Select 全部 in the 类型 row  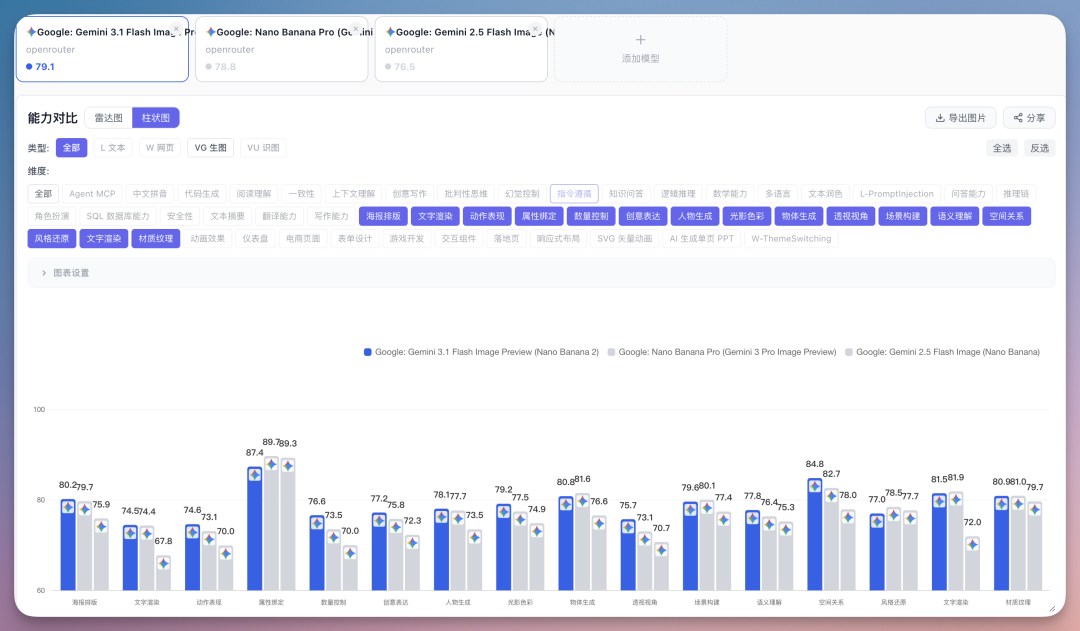[72, 147]
